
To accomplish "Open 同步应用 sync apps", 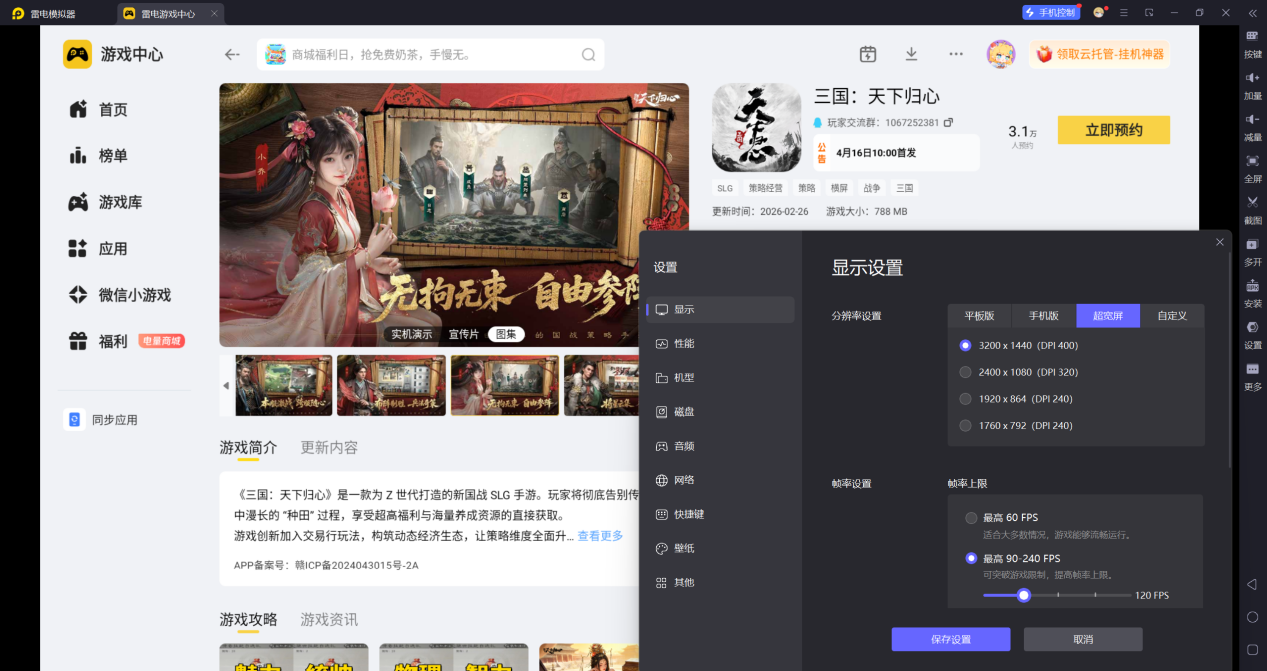I will coord(101,420).
